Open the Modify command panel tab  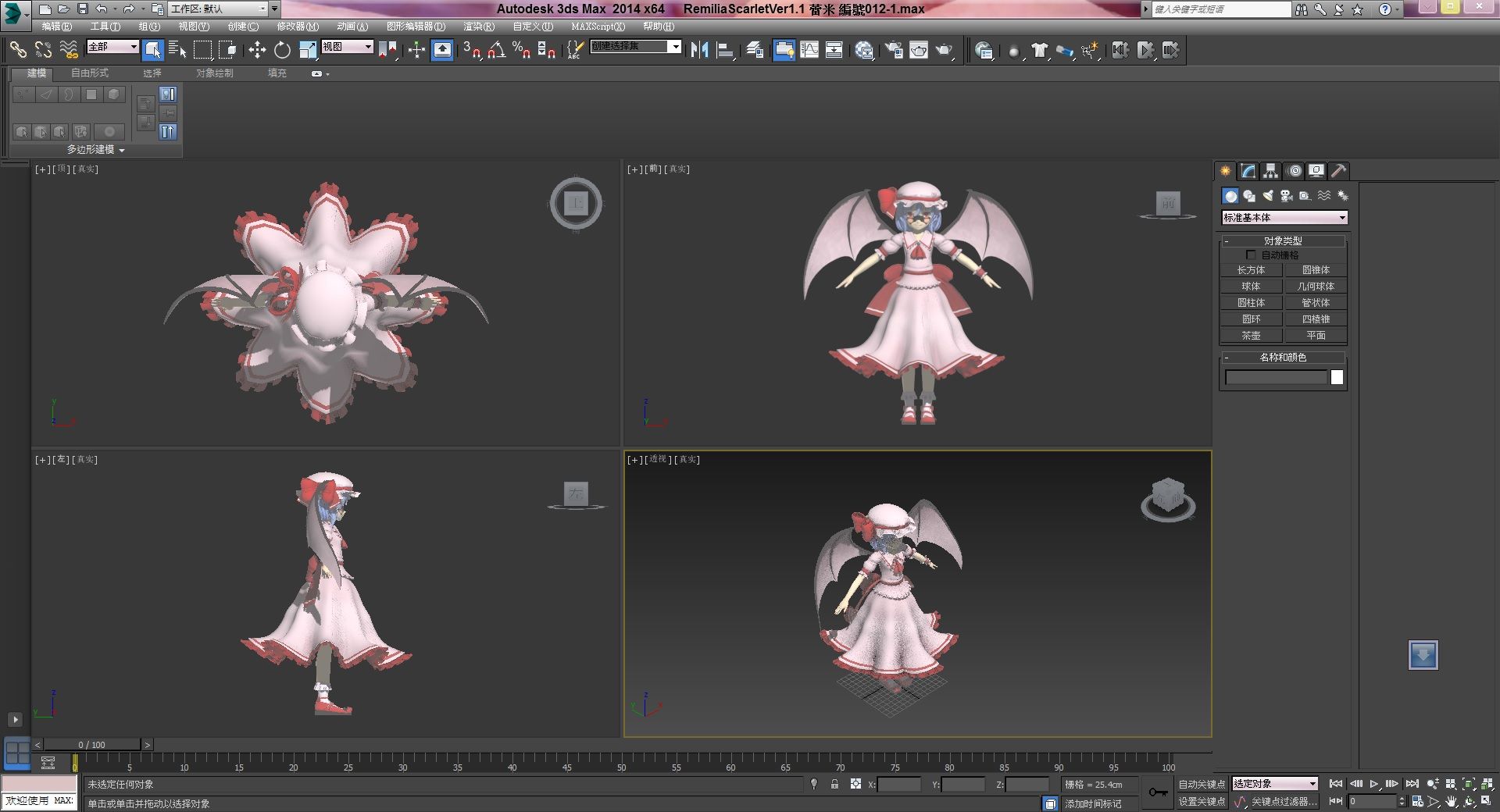coord(1248,170)
